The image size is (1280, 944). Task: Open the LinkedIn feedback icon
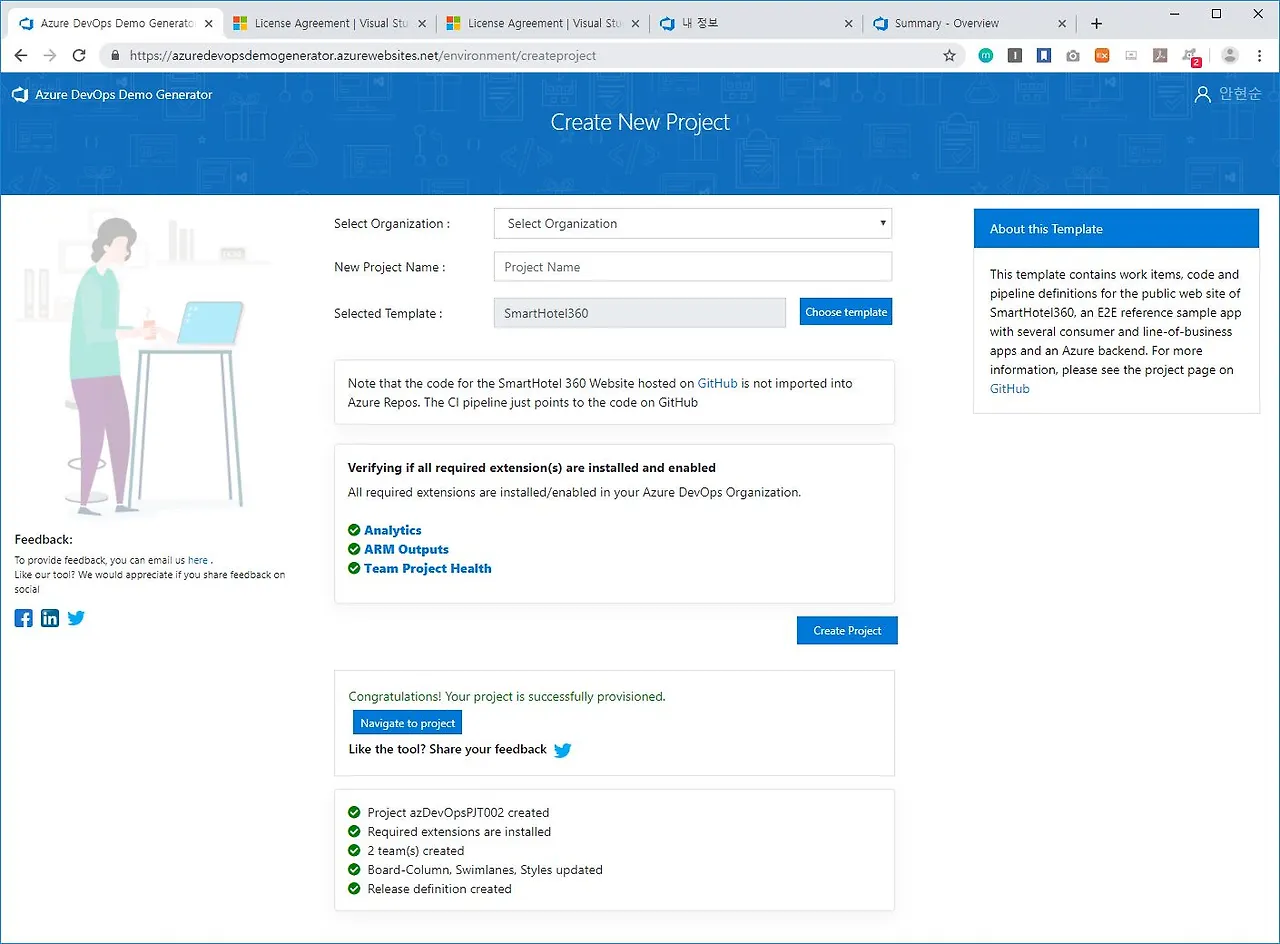coord(50,618)
